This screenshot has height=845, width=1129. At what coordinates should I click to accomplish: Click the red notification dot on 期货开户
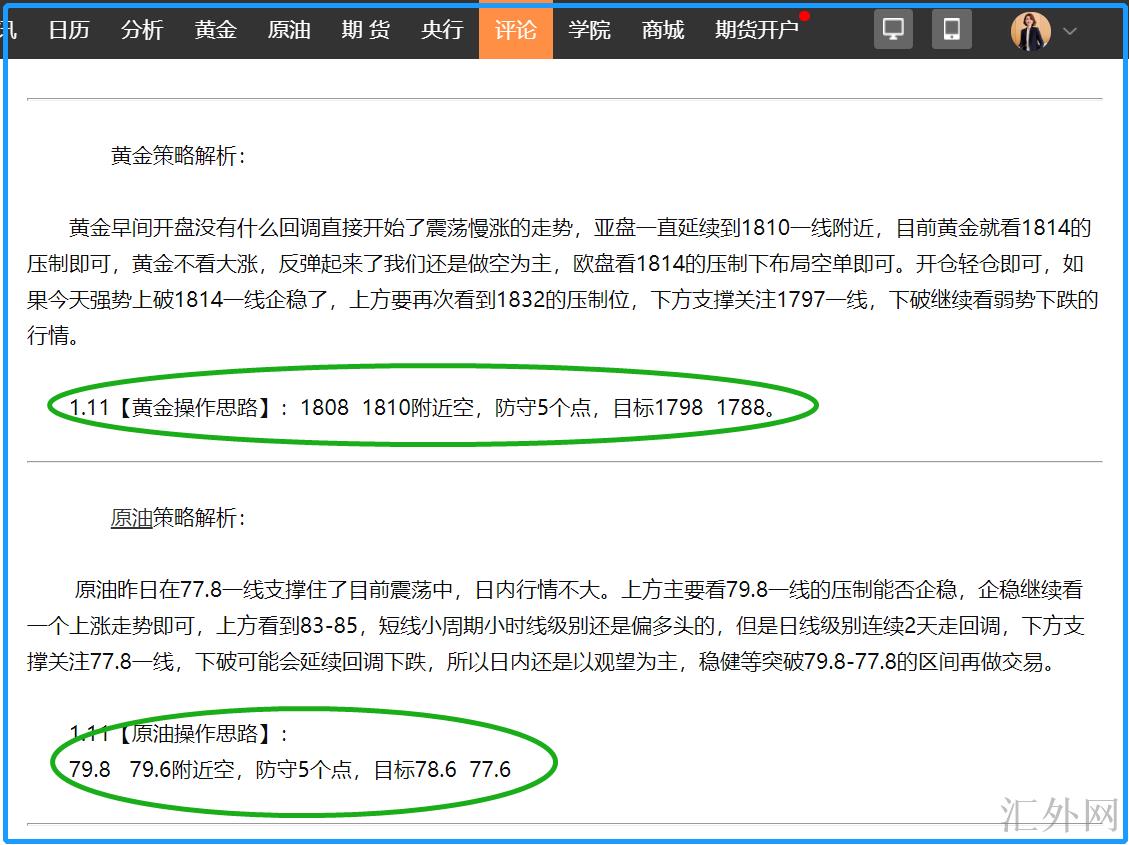tap(804, 16)
